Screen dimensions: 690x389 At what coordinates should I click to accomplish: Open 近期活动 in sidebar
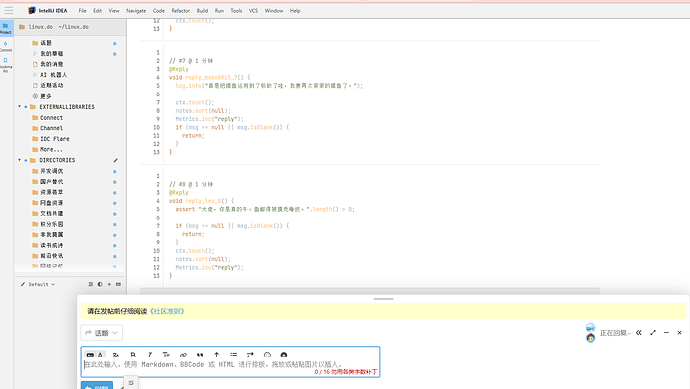[51, 85]
